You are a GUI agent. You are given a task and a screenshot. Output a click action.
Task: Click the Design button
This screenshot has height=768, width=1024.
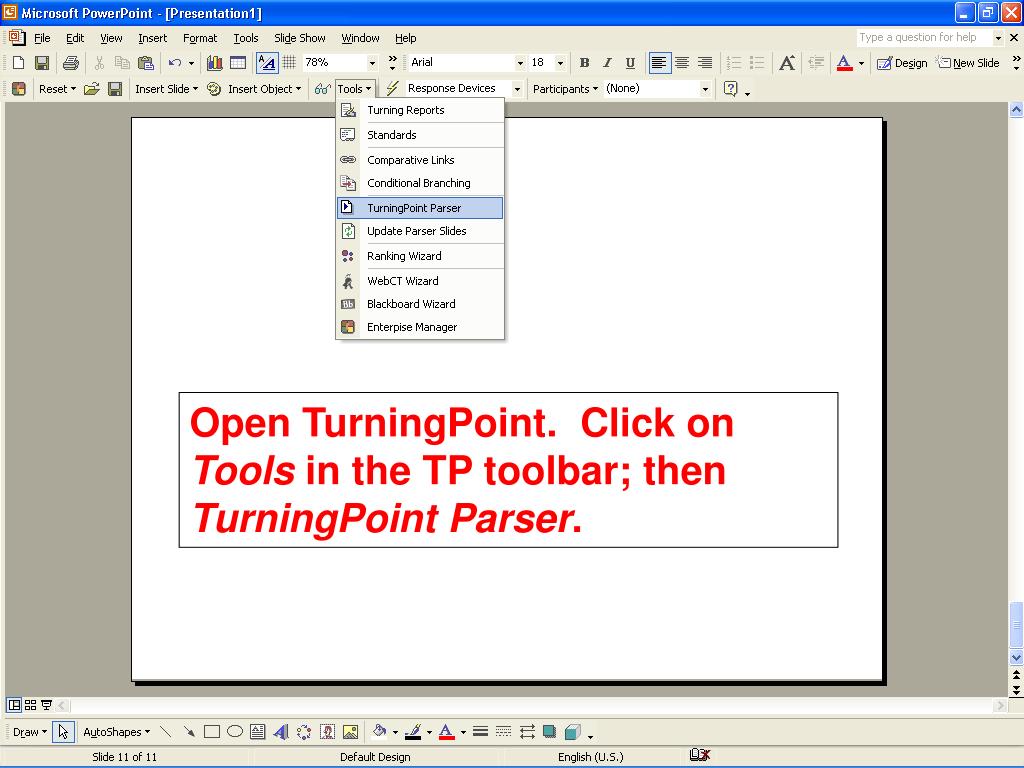coord(902,63)
